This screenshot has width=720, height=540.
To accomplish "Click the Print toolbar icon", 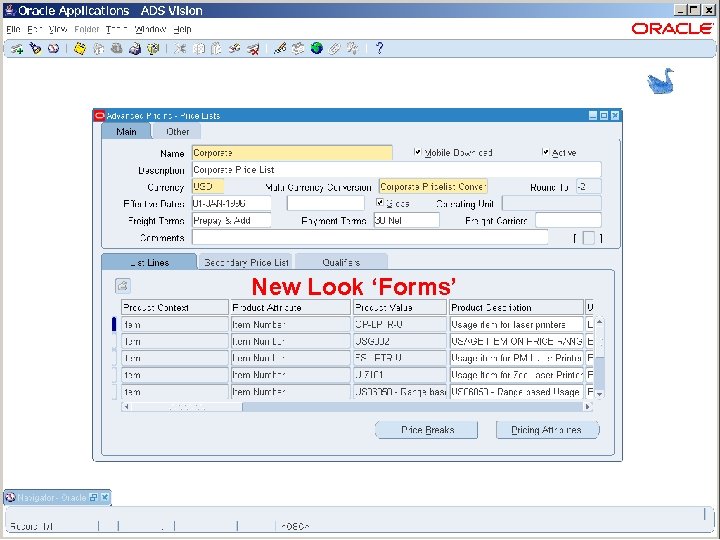I will [135, 48].
